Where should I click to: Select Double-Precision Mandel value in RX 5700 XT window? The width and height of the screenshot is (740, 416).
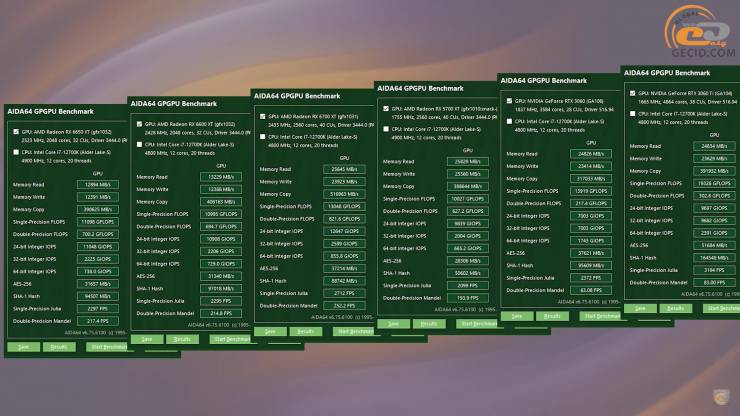(468, 298)
